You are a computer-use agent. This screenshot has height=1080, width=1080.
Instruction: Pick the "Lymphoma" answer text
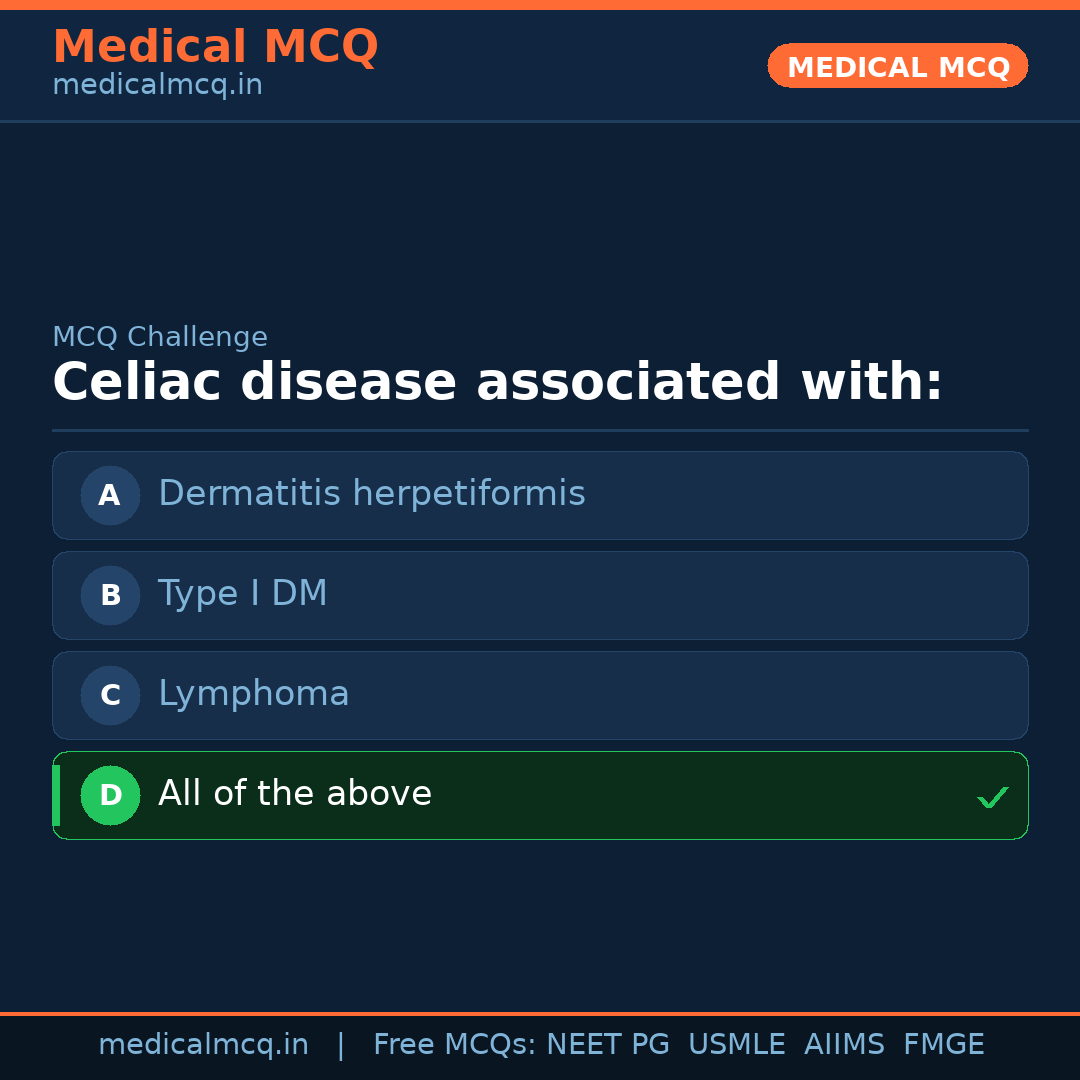pos(253,694)
